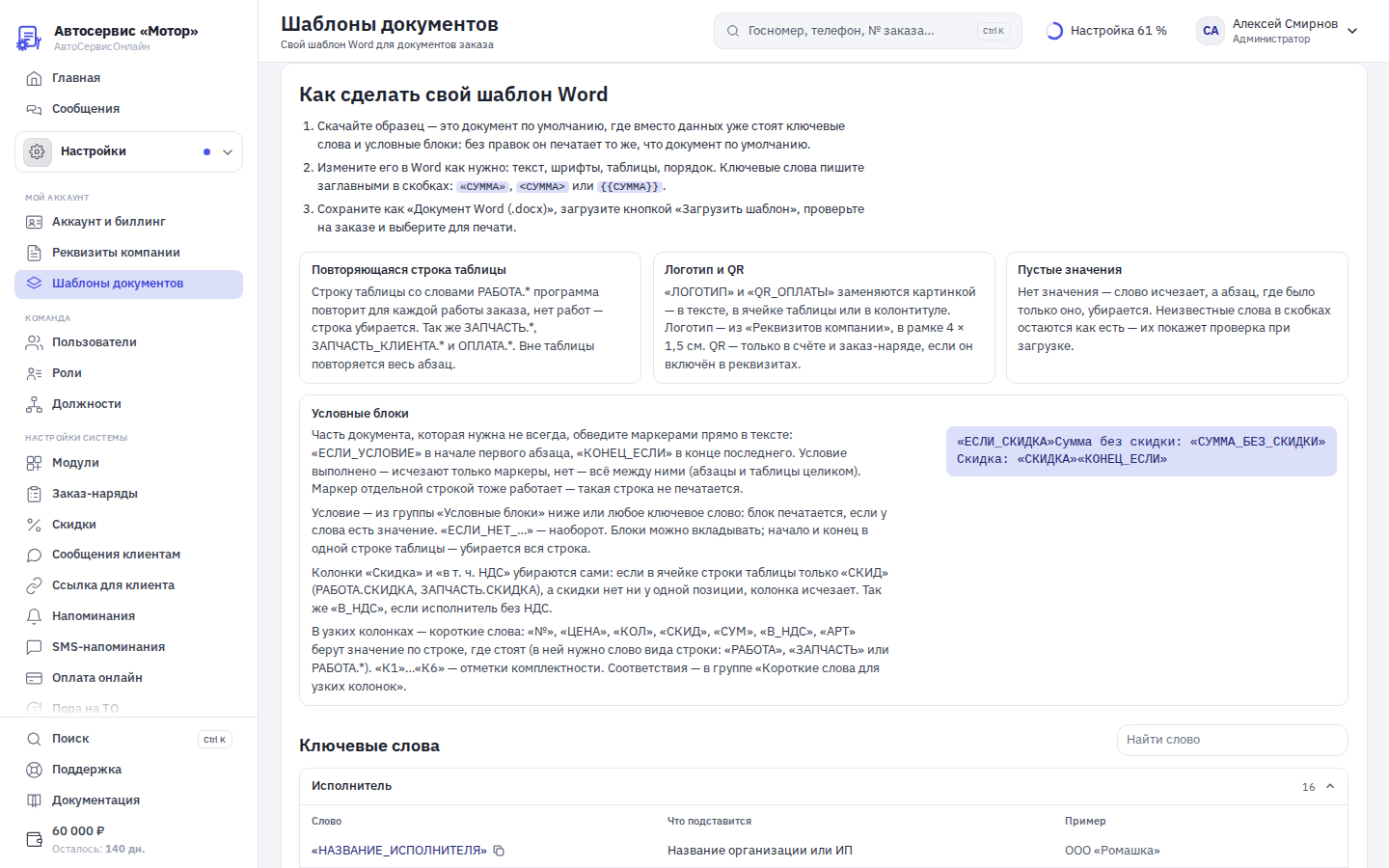Screen dimensions: 1389x868
Task: Click the Пустые значения card heading
Action: pos(1070,270)
